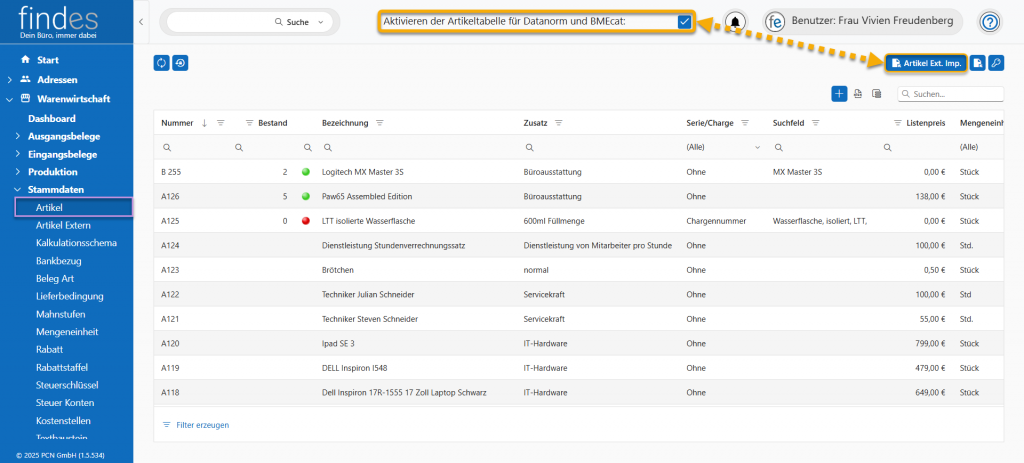Click the filter icon in Zusatz column

coord(559,123)
